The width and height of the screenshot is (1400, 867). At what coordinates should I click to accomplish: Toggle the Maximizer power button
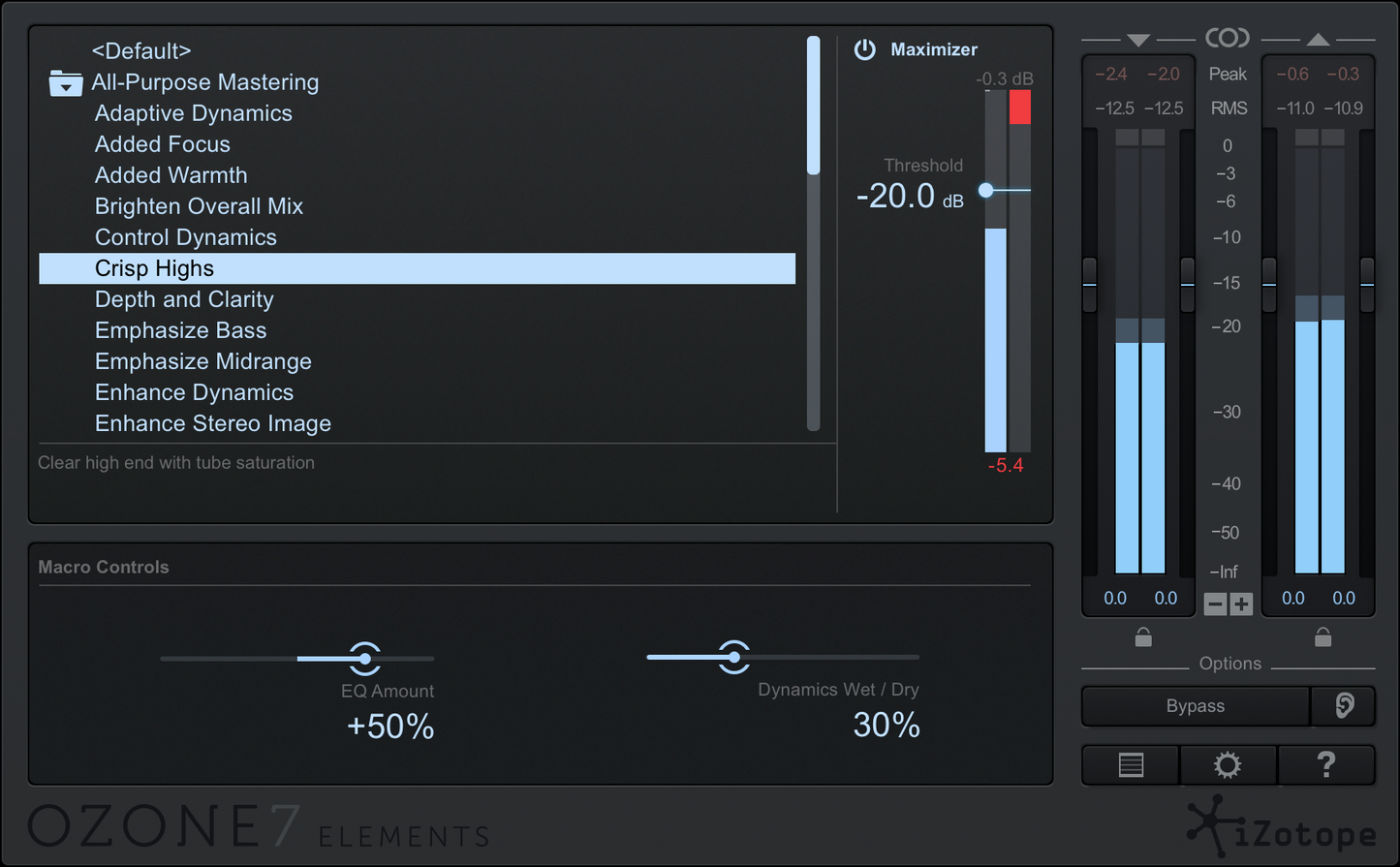click(864, 49)
